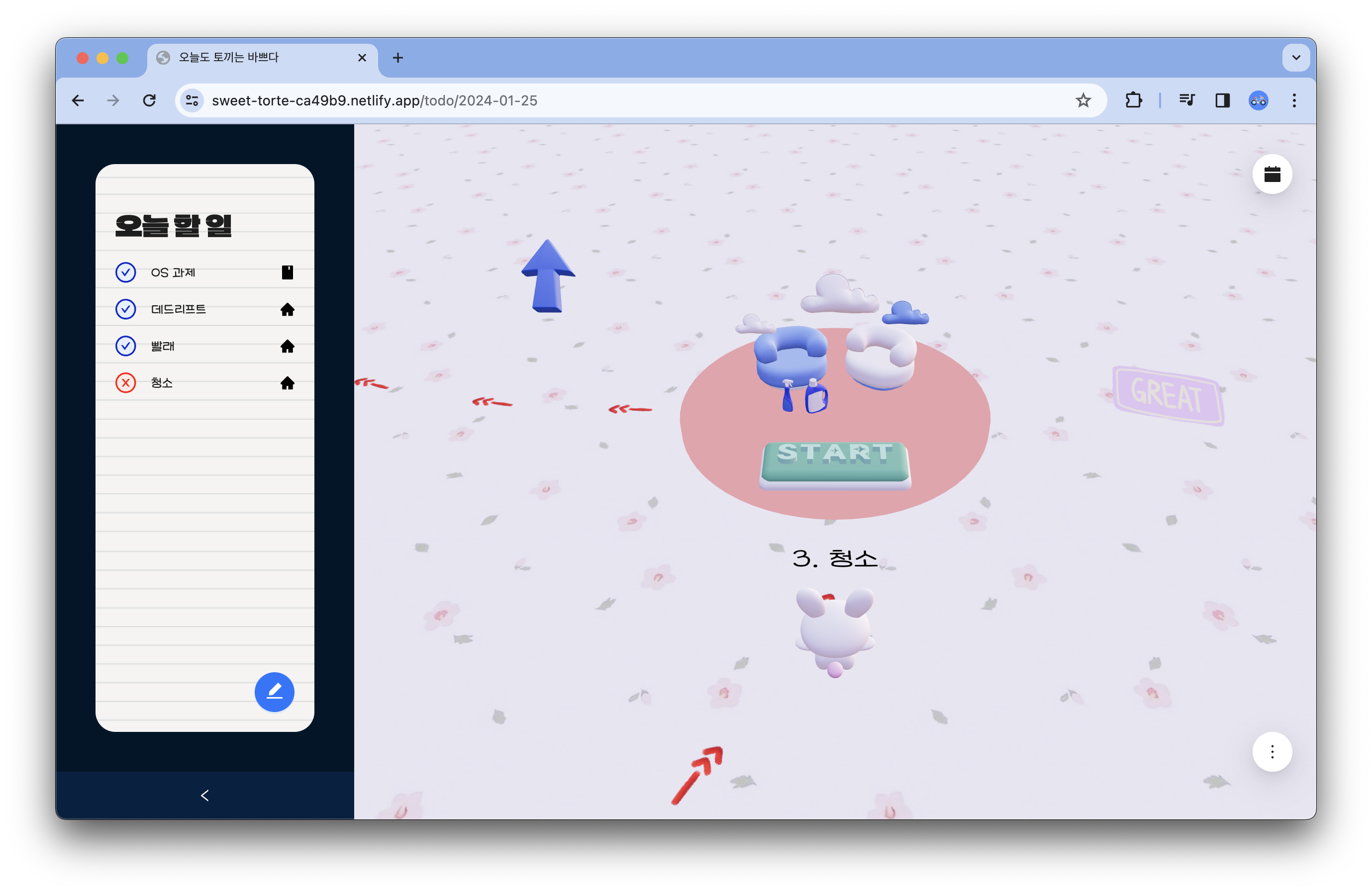The image size is (1372, 893).
Task: Select the OS 과제 task text
Action: point(173,272)
